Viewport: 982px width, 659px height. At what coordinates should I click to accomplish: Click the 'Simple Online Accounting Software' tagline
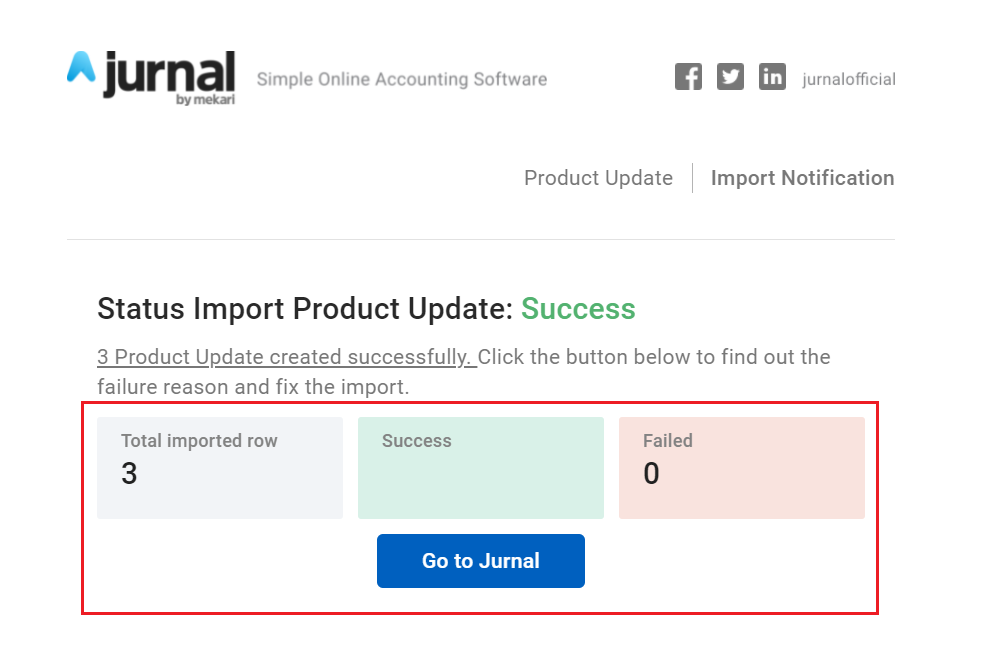pos(401,80)
